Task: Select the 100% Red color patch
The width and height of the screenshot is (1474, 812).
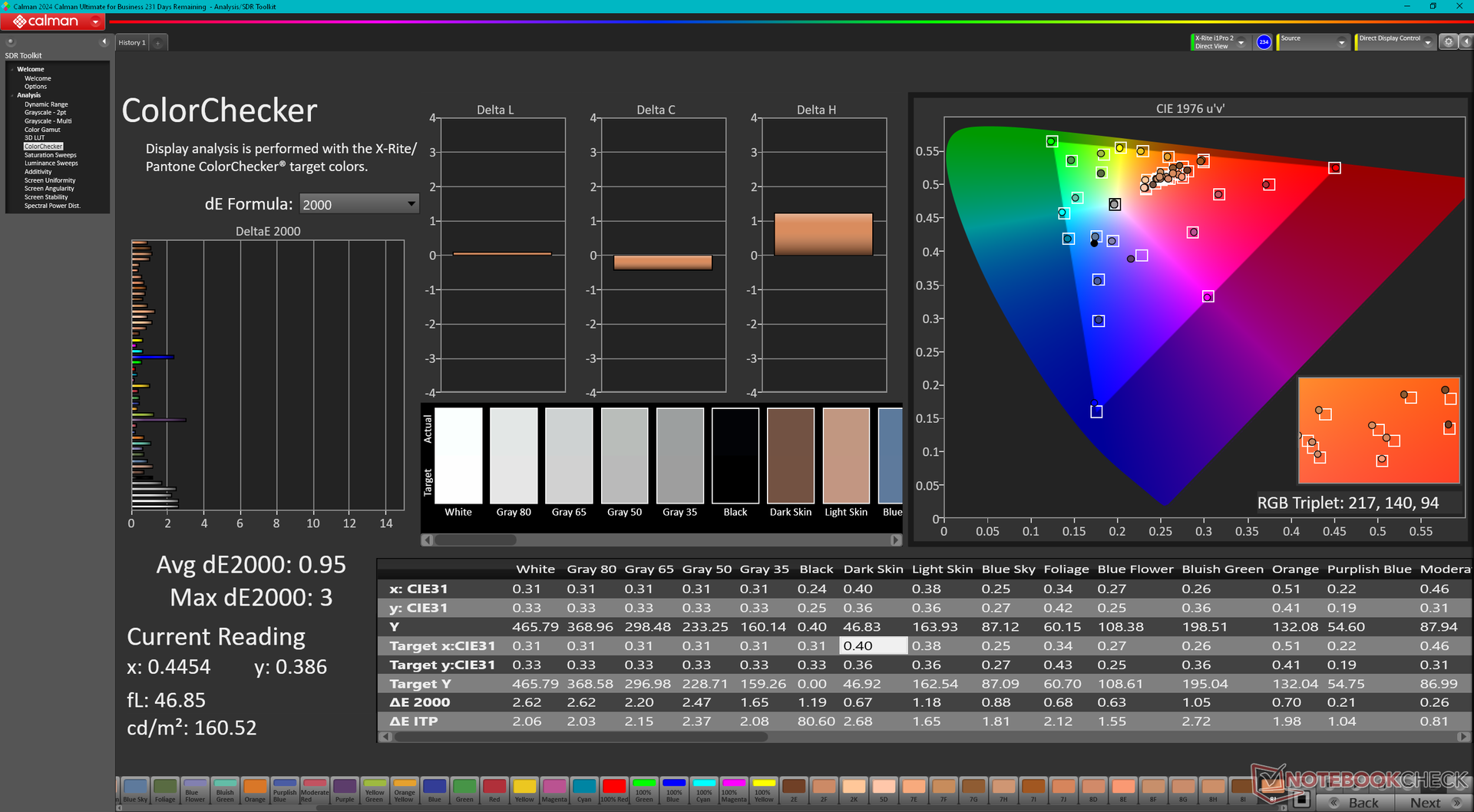Action: pyautogui.click(x=614, y=791)
